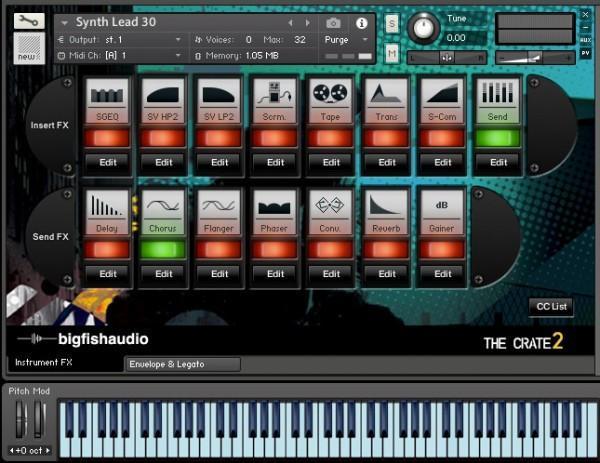Viewport: 600px width, 463px height.
Task: Click the instrument info icon
Action: pyautogui.click(x=361, y=22)
